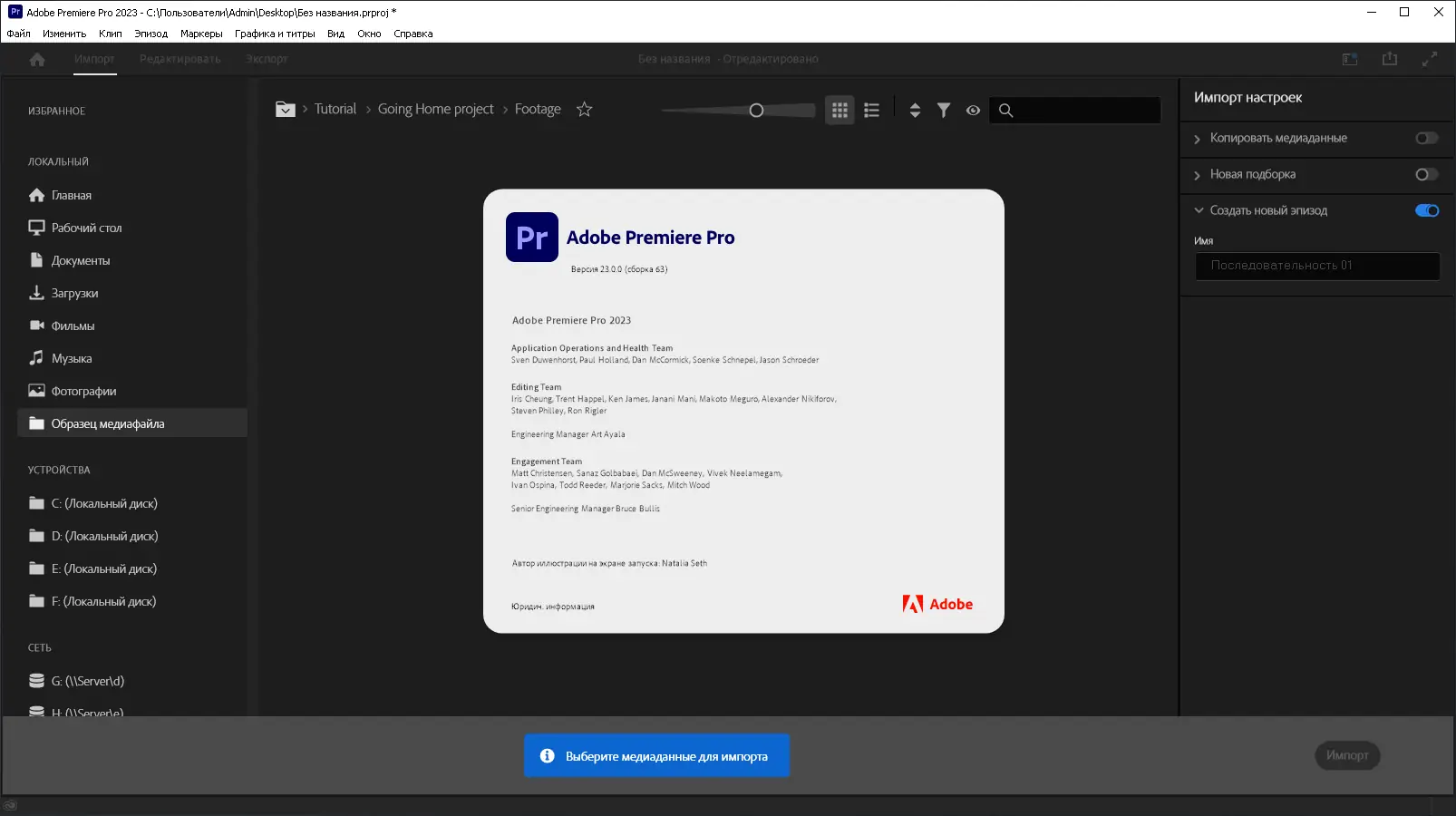Switch to grid thumbnail view
The height and width of the screenshot is (816, 1456).
pos(840,110)
